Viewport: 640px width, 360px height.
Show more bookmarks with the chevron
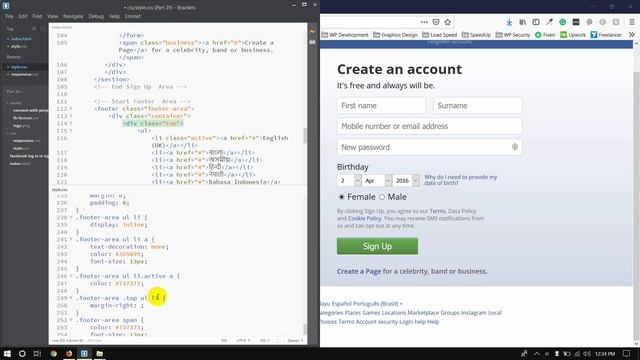[631, 35]
